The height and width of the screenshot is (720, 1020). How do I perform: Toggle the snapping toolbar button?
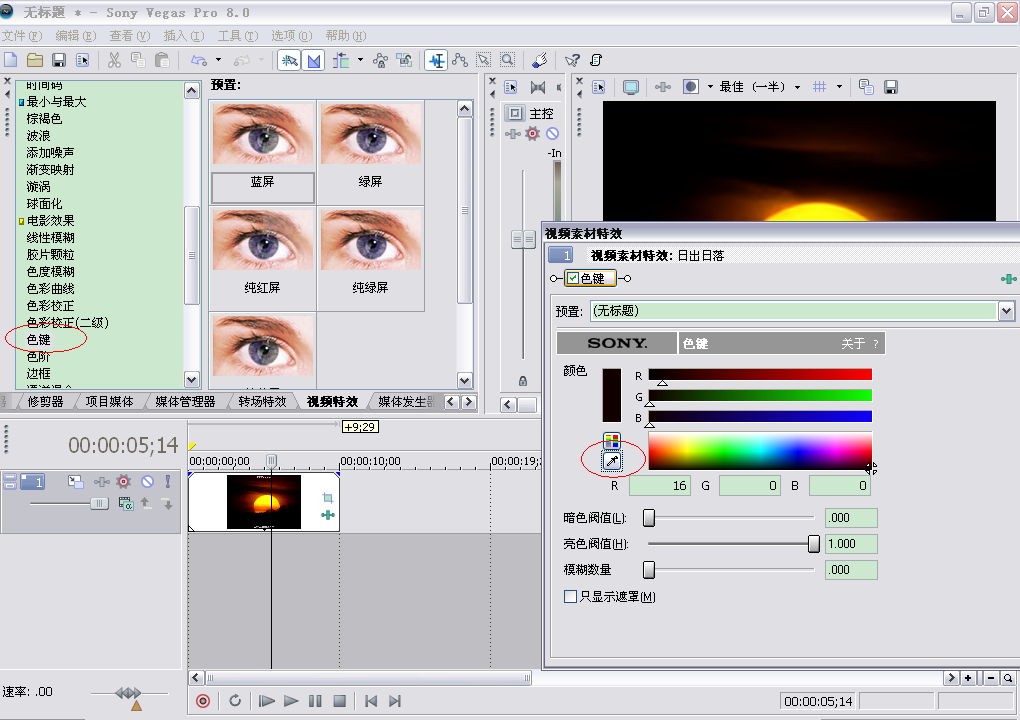[x=289, y=60]
